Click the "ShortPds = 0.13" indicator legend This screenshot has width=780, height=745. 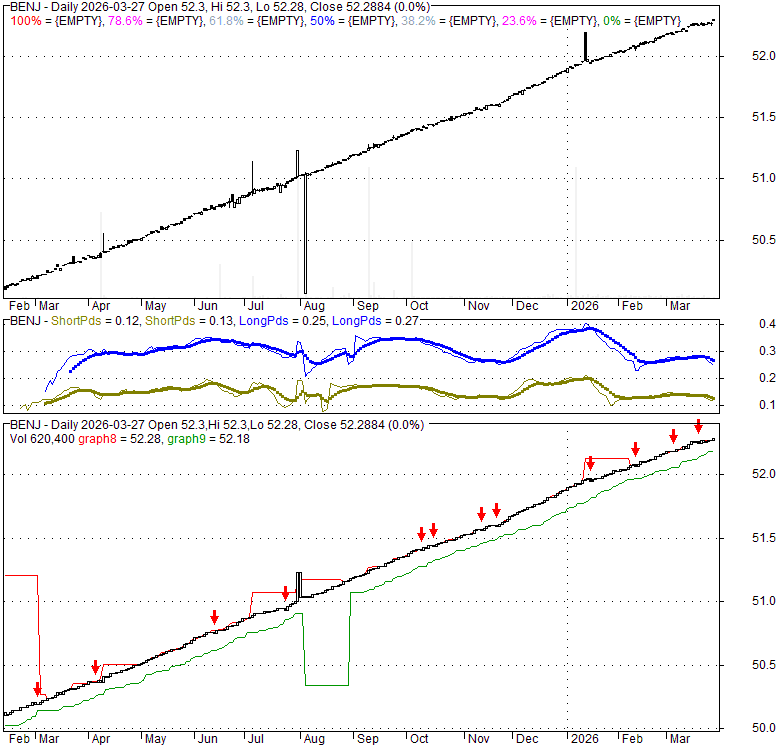[x=189, y=321]
